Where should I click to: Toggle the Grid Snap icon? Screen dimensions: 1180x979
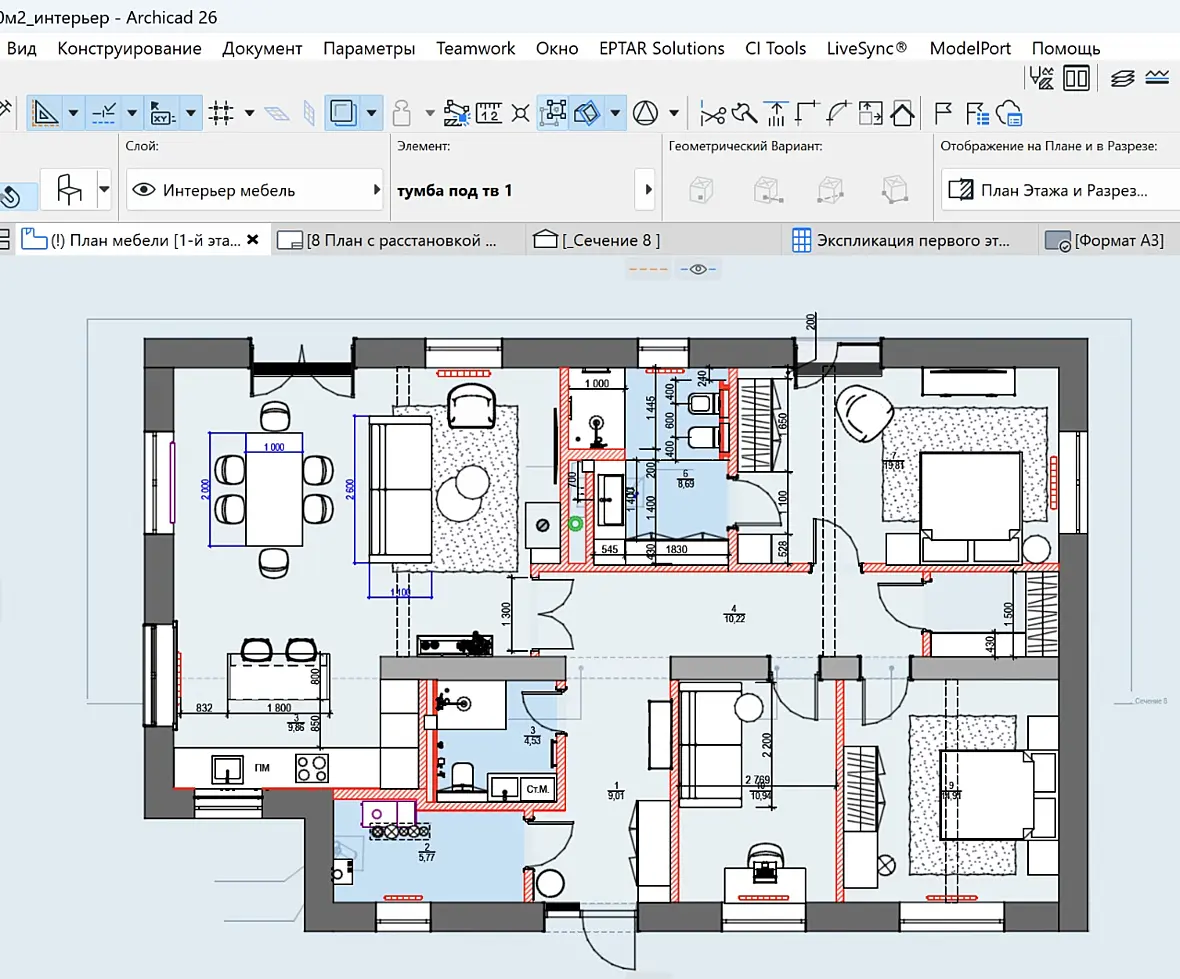click(x=220, y=114)
